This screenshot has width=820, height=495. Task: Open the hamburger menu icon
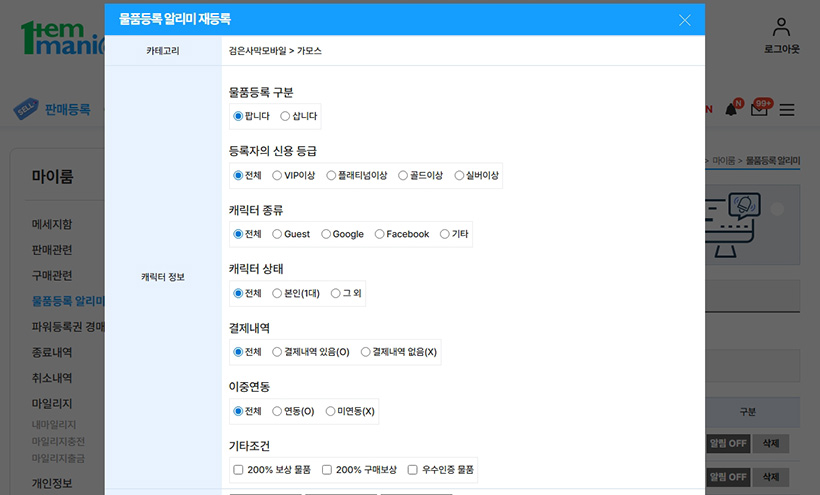[787, 110]
